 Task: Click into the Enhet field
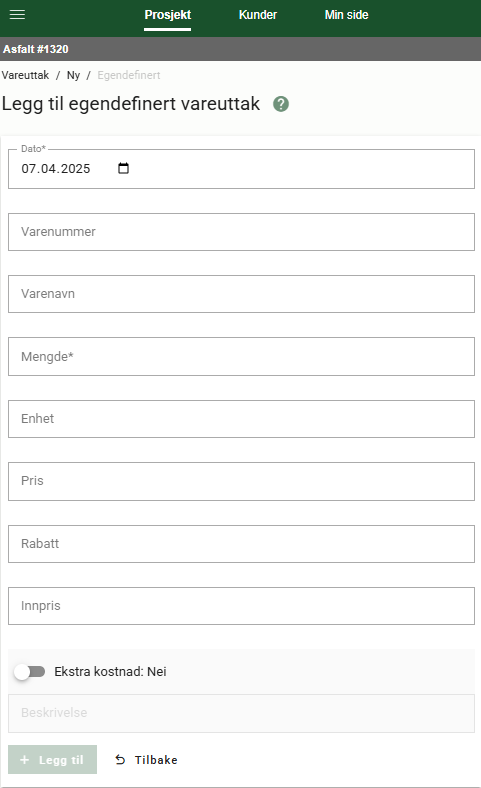(241, 419)
